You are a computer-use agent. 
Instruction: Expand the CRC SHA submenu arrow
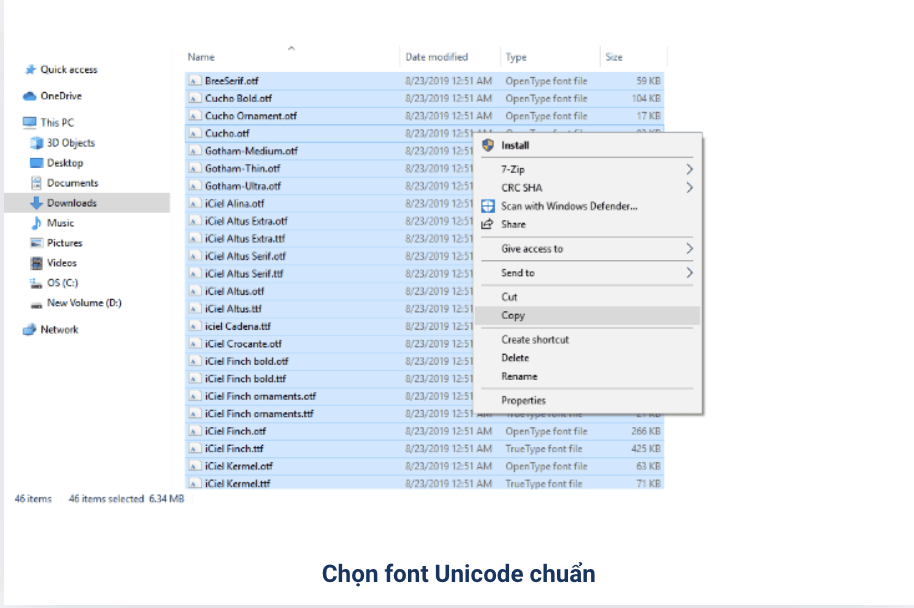[689, 188]
